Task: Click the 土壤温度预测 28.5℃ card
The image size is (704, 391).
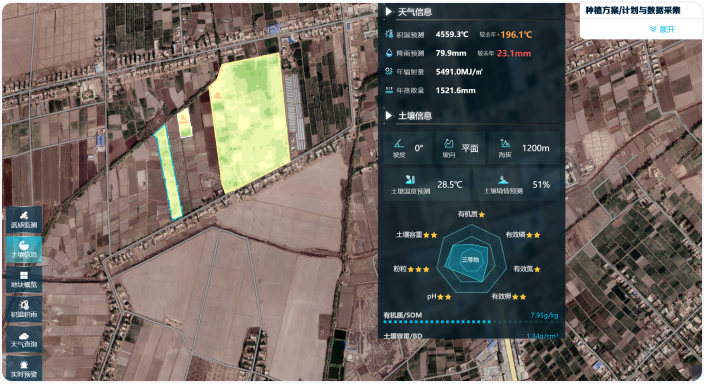Action: click(427, 185)
